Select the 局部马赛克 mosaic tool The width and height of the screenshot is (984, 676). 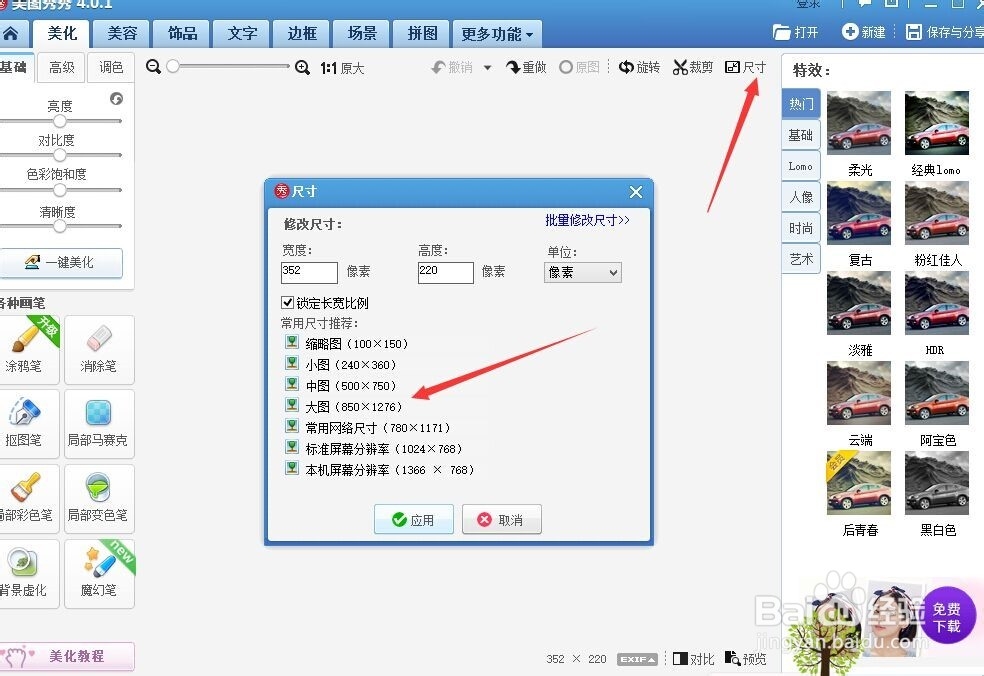click(x=99, y=424)
